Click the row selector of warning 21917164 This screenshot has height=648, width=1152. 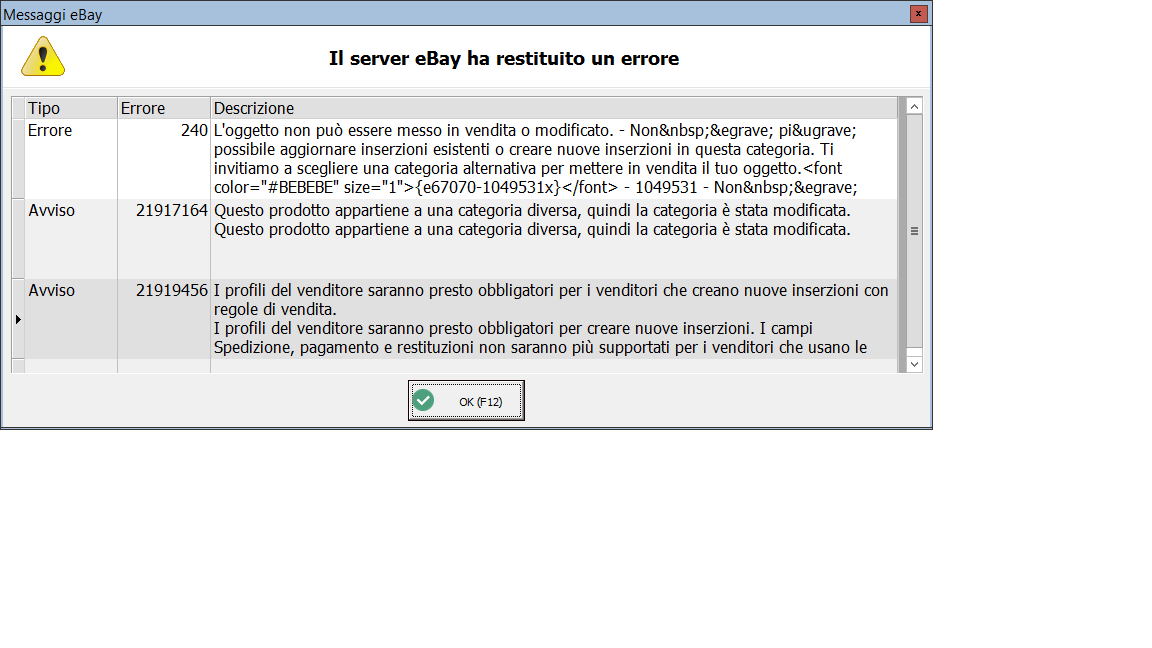click(x=18, y=239)
